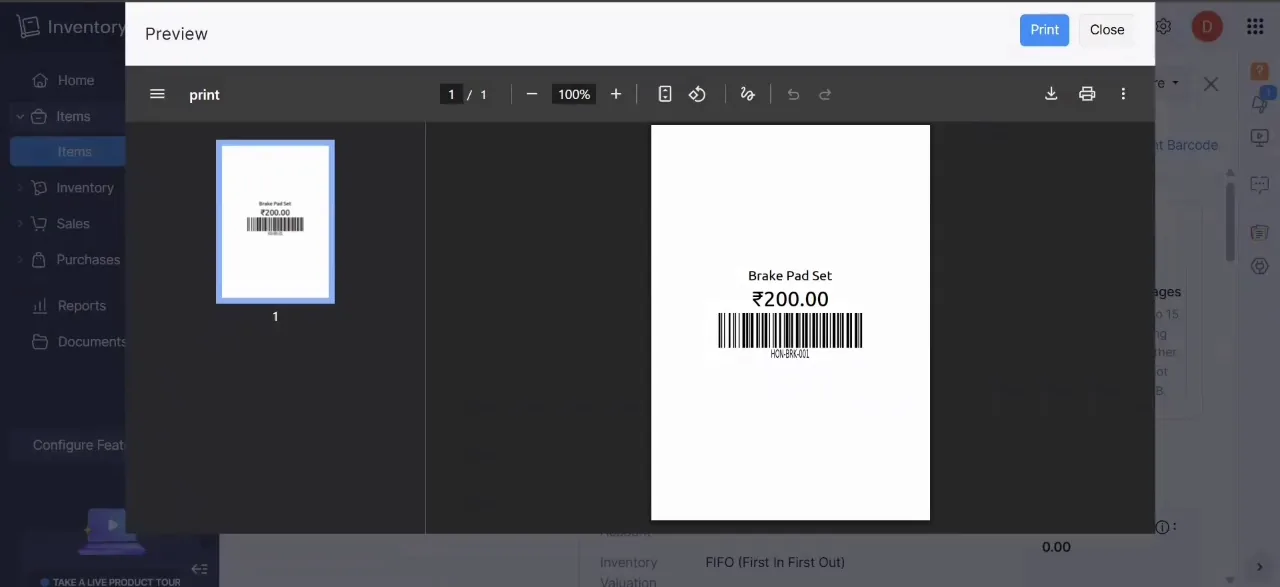Screen dimensions: 1280x587
Task: Click the Reports chart icon
Action: click(x=40, y=306)
